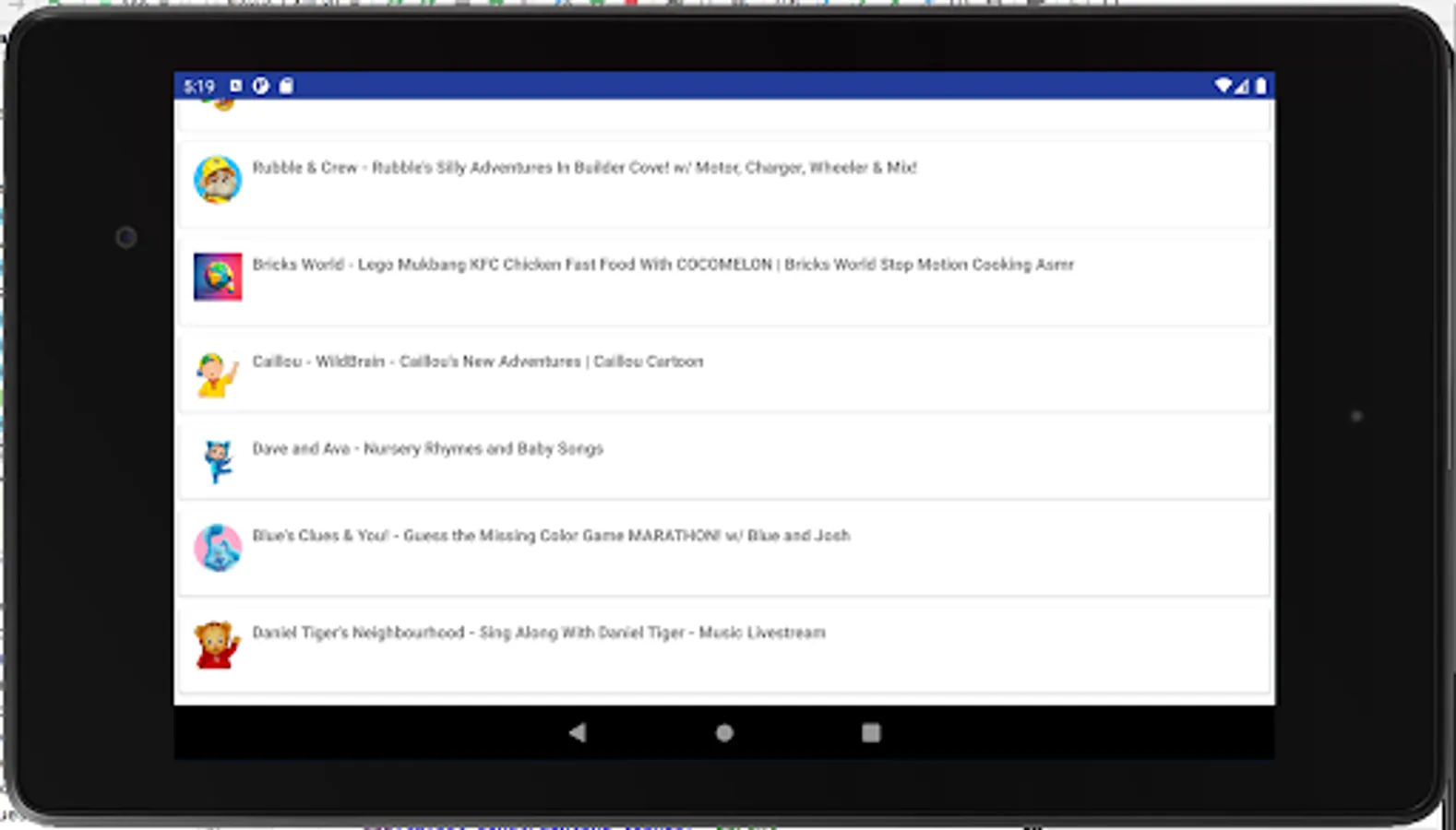
Task: Select the Caillou character avatar
Action: pyautogui.click(x=218, y=373)
